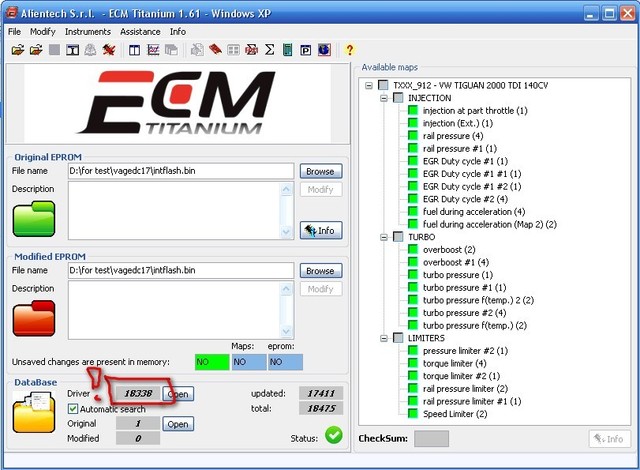Toggle green box beside torque limiter (4)

[413, 363]
